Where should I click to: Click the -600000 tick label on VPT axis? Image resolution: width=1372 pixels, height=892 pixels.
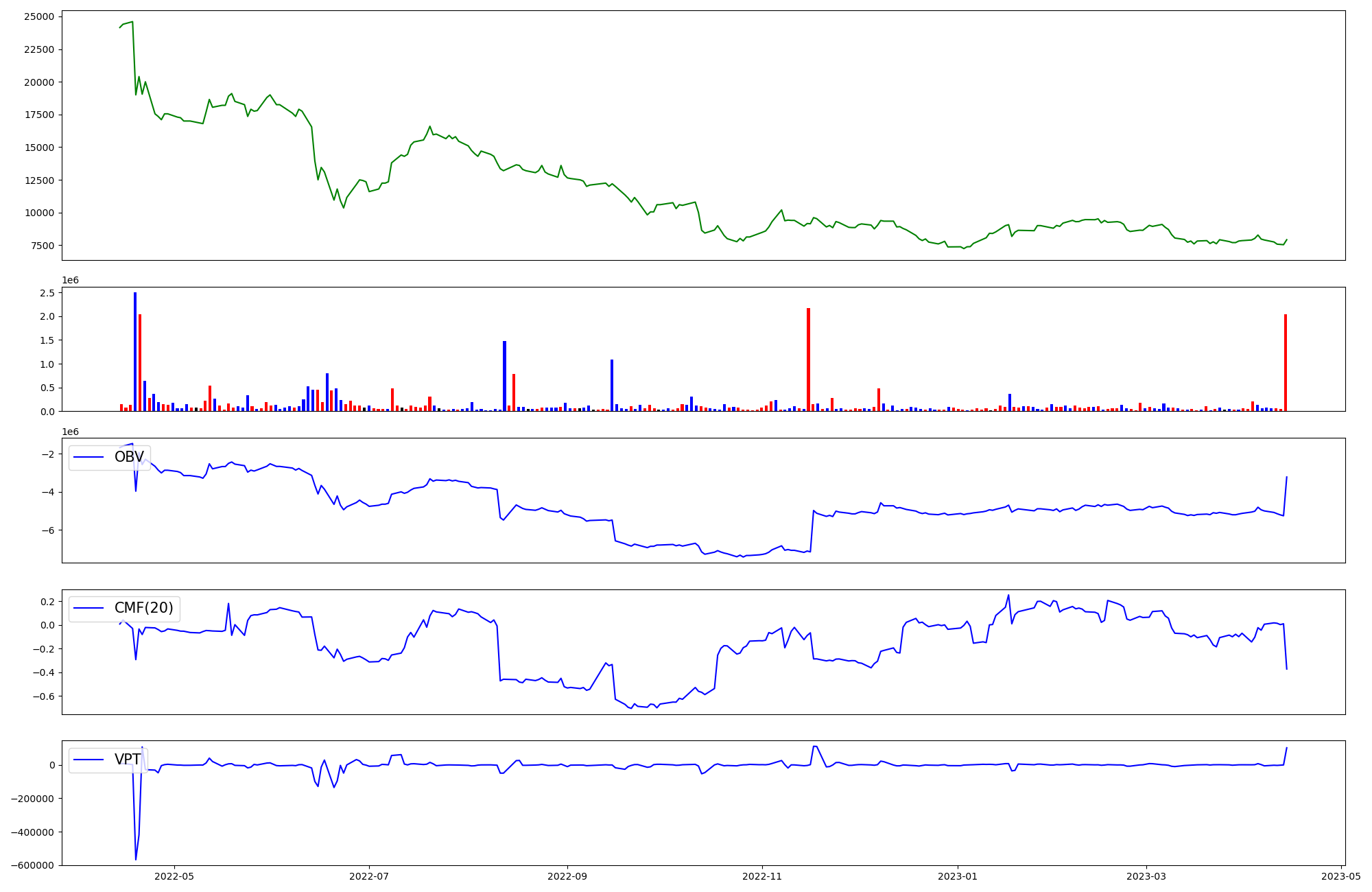tap(33, 865)
